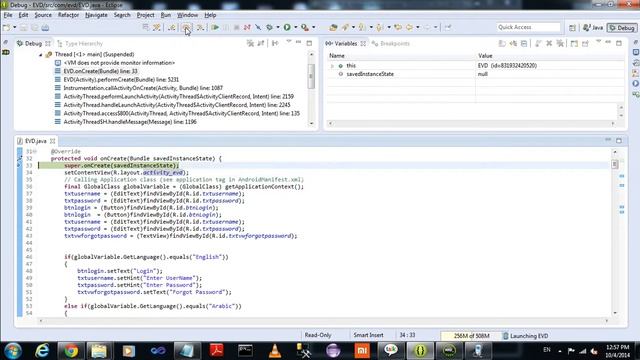The image size is (640, 360).
Task: Close the EVD.java editor tab
Action: tap(53, 141)
